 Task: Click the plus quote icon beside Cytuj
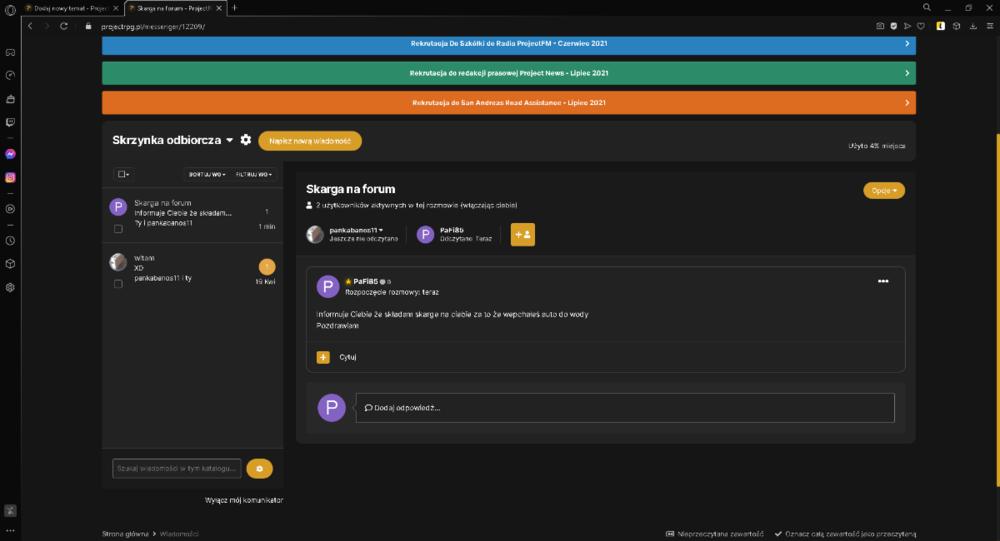[323, 357]
